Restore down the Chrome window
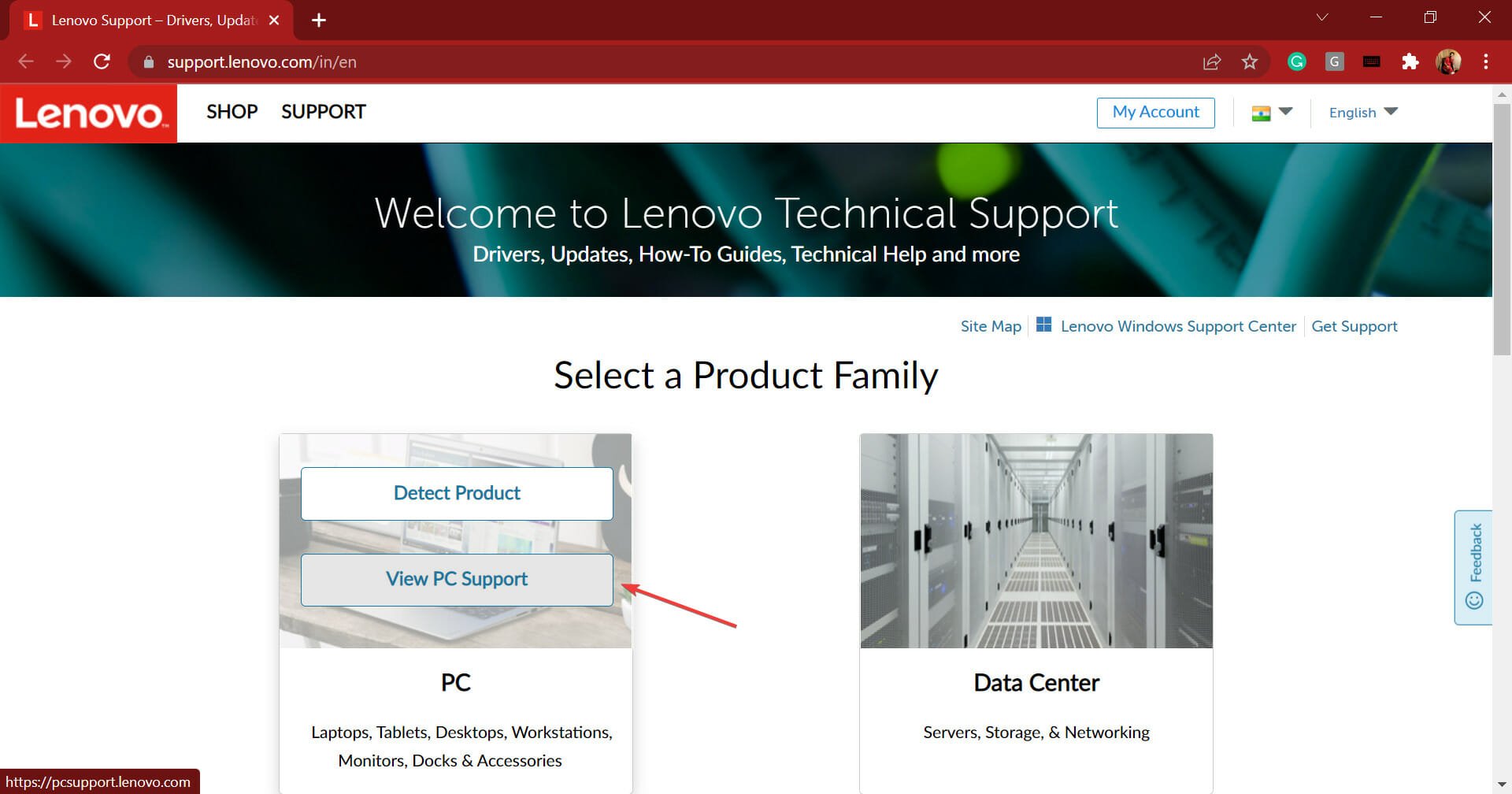Viewport: 1512px width, 794px height. coord(1430,17)
